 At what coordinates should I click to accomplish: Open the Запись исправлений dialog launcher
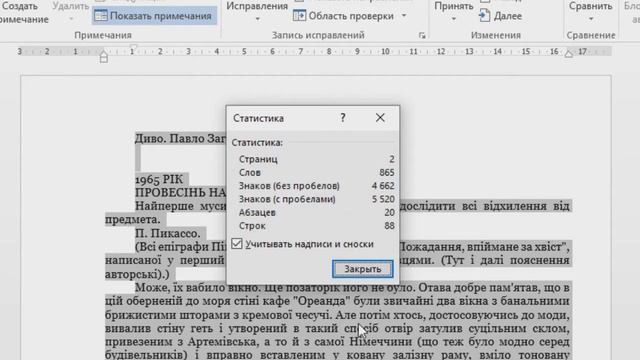[422, 36]
